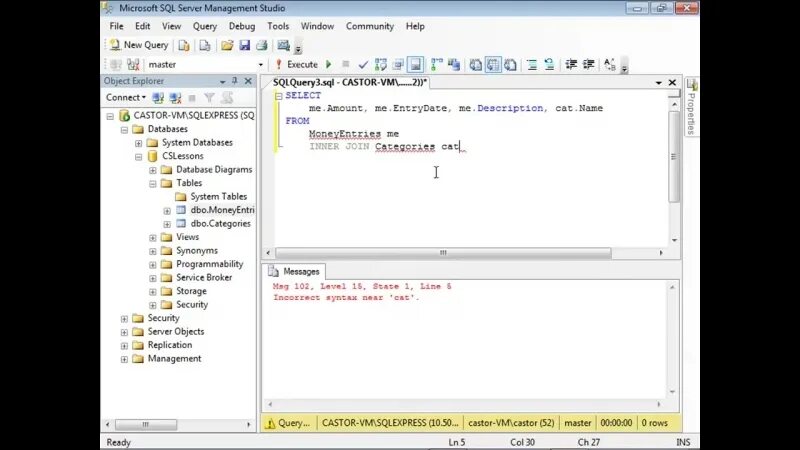Open the Debug menu
800x450 pixels.
(242, 26)
